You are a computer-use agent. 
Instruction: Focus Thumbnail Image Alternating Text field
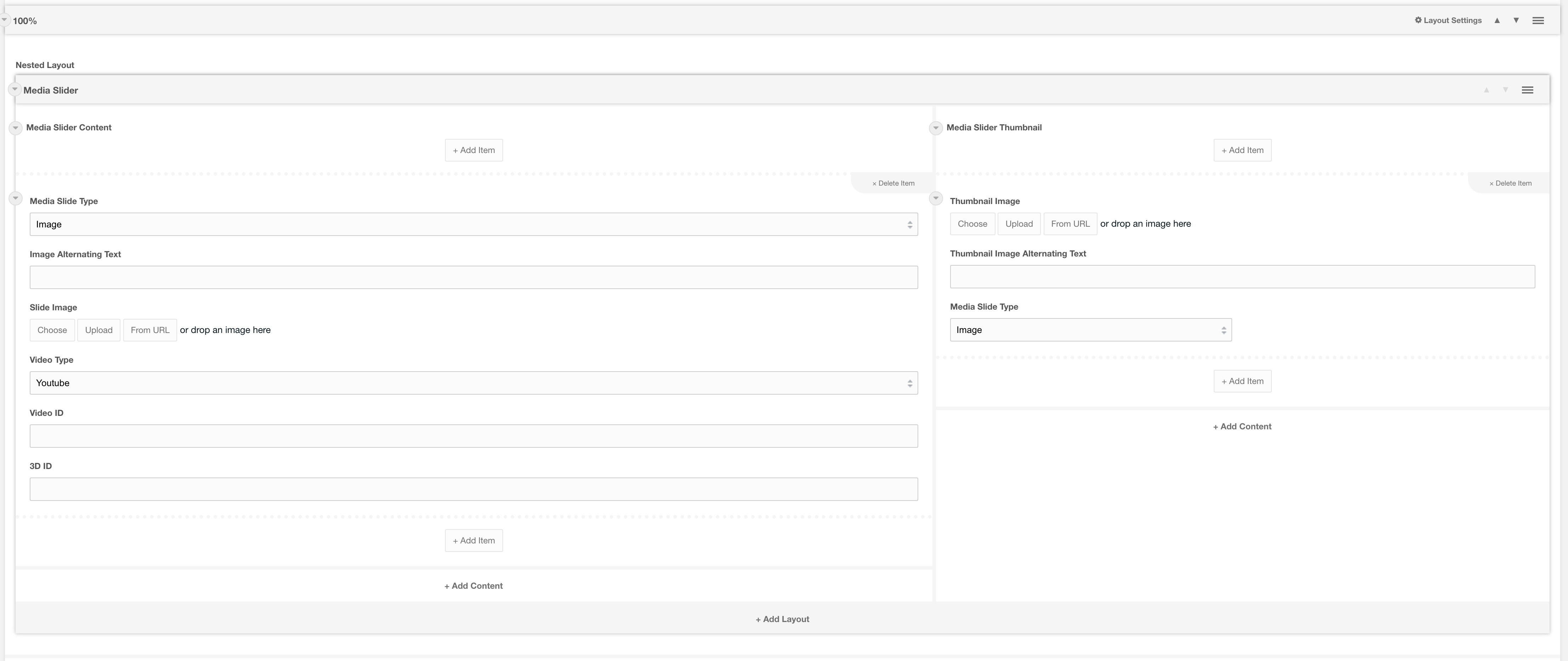coord(1242,277)
